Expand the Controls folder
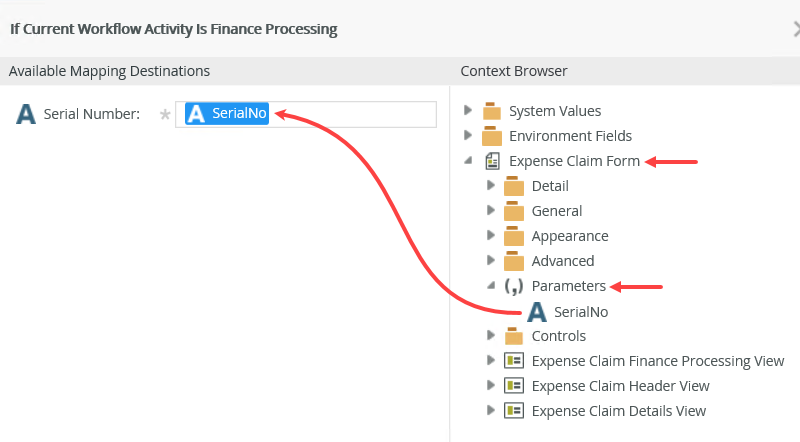The height and width of the screenshot is (442, 800). pos(490,336)
